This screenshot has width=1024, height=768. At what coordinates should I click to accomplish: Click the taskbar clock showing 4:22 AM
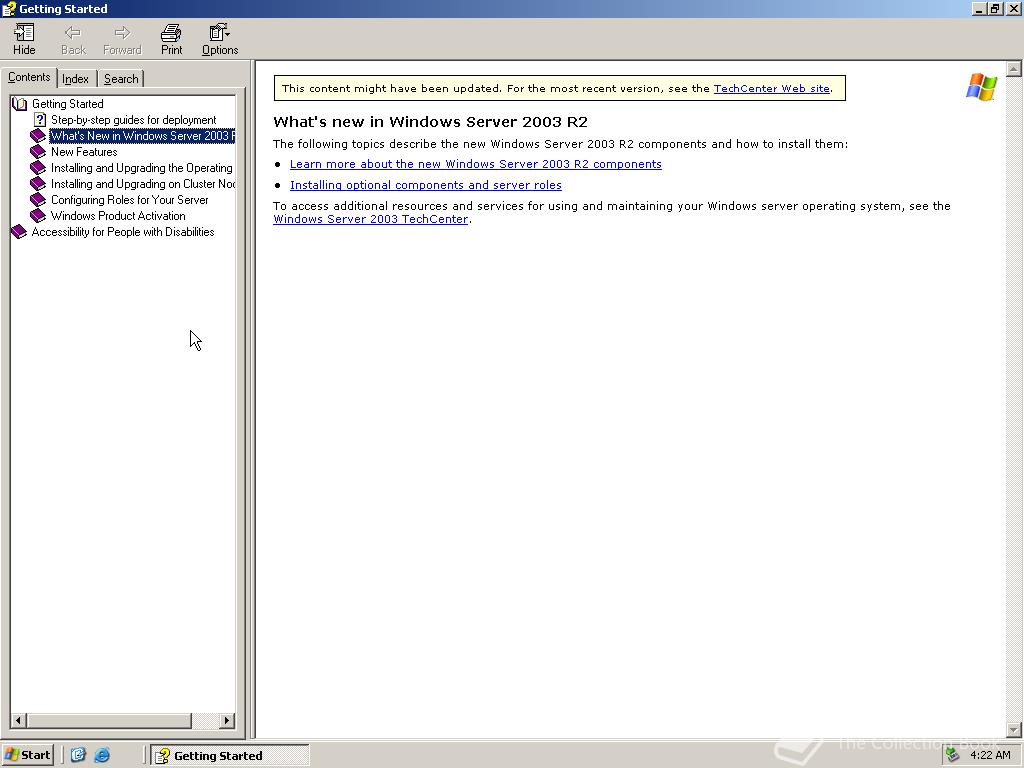990,755
